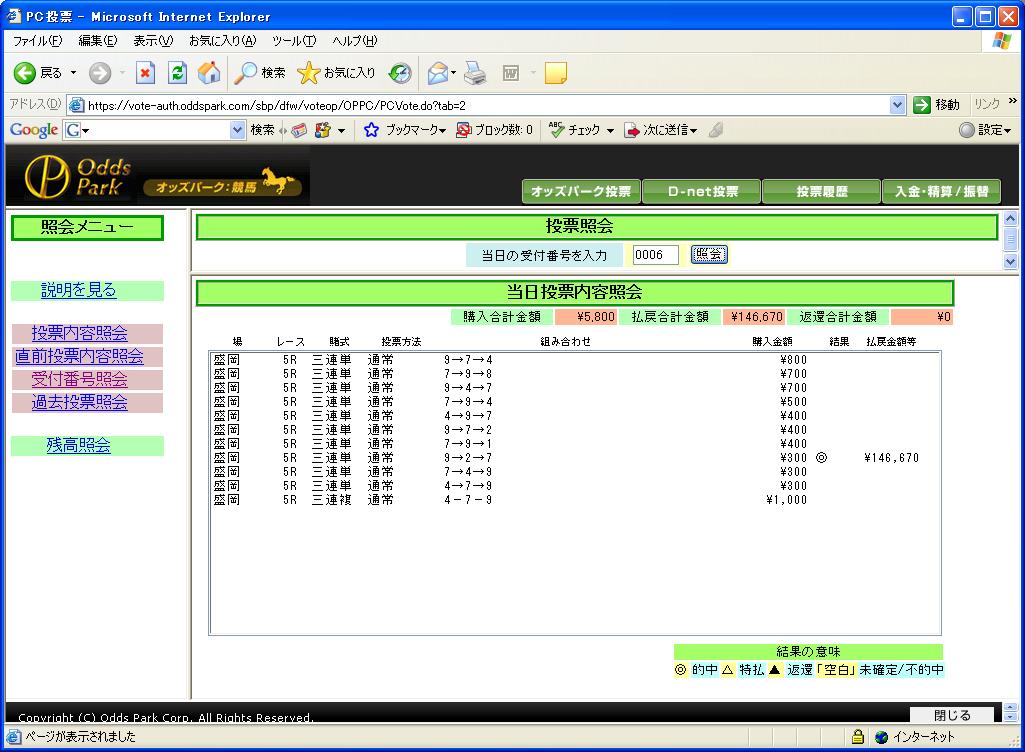
Task: Open the 説明を見る link
Action: coord(78,290)
